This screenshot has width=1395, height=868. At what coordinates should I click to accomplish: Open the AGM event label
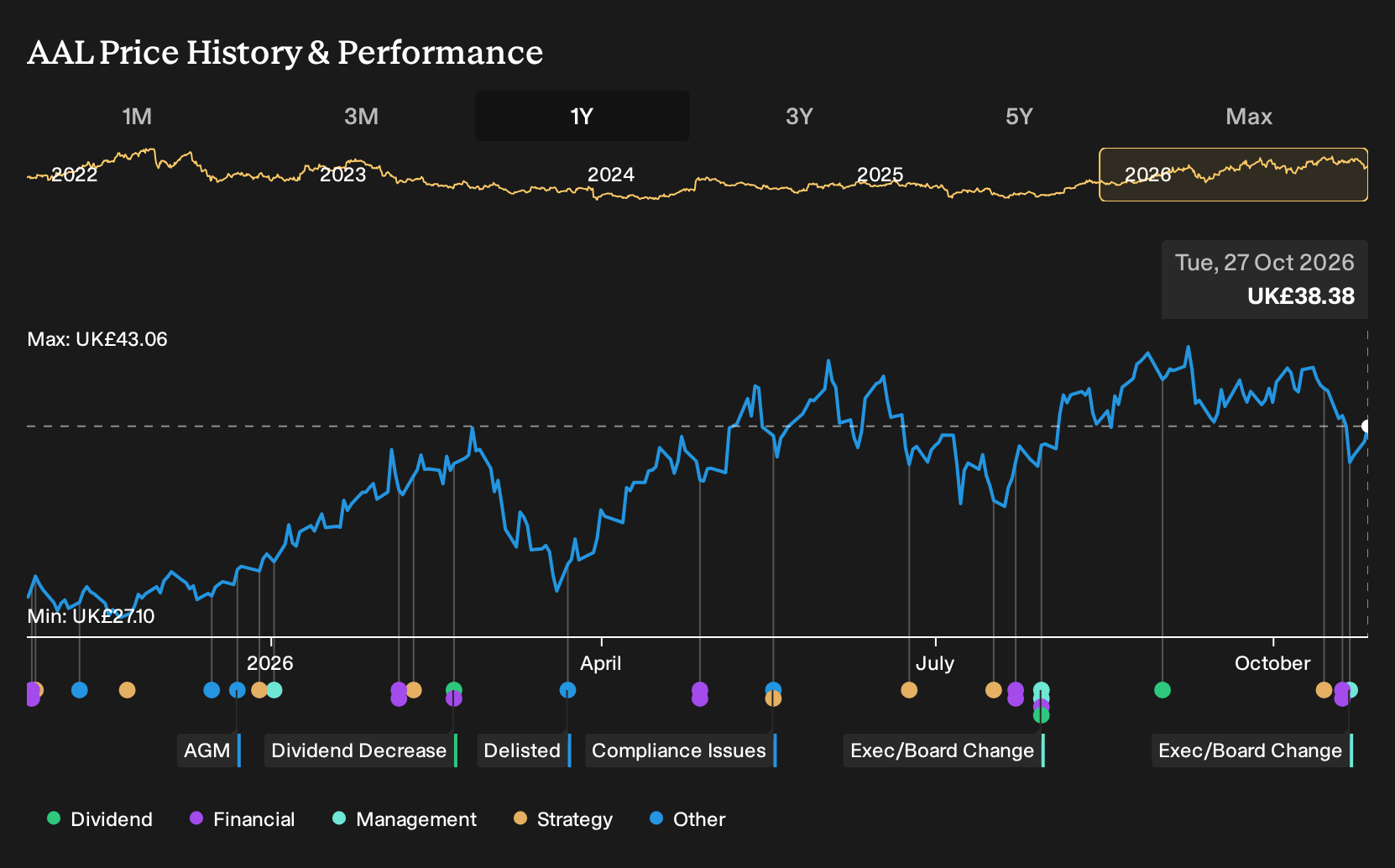[x=209, y=750]
